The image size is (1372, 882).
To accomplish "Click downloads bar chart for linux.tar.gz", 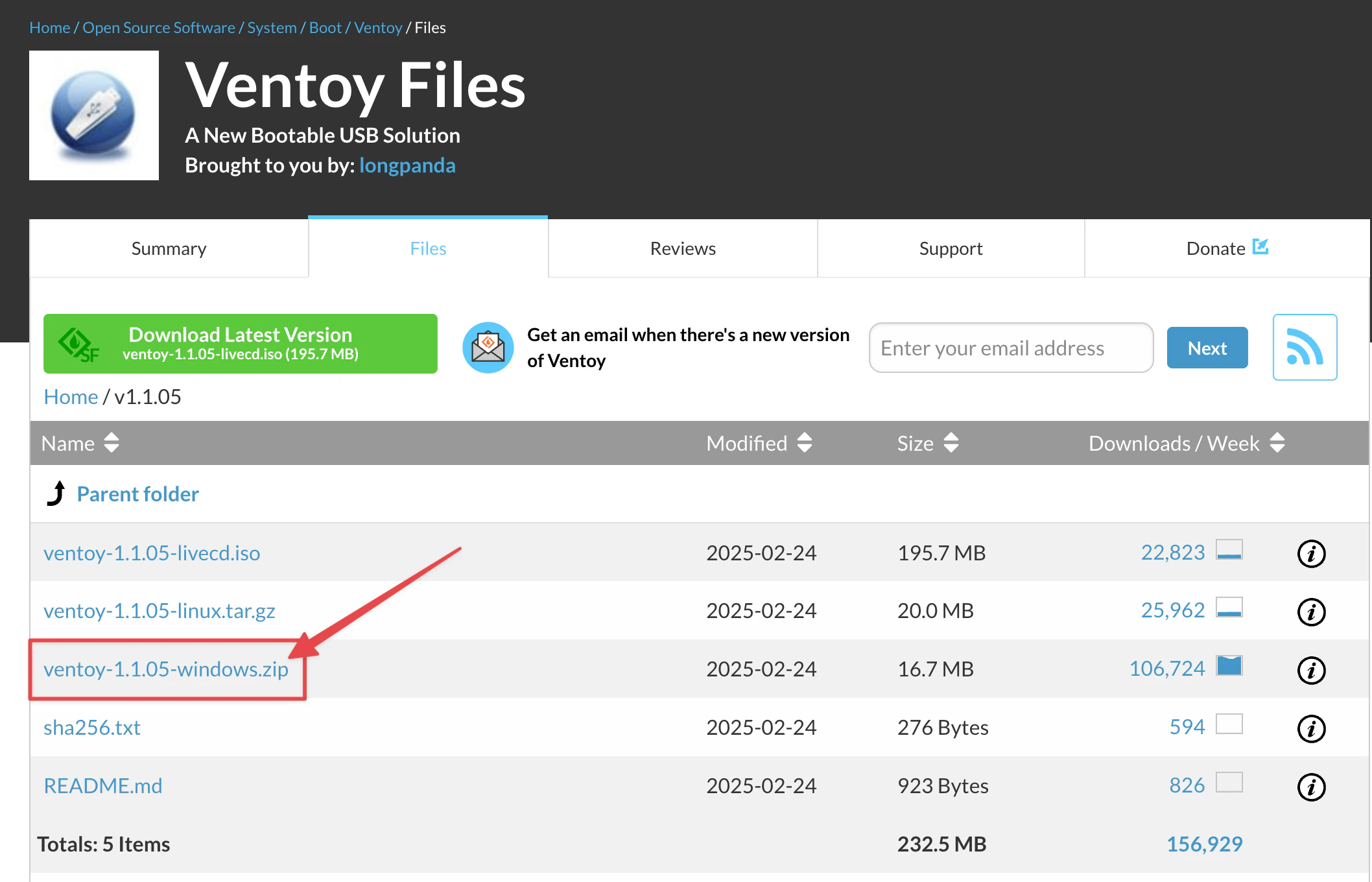I will [x=1229, y=608].
